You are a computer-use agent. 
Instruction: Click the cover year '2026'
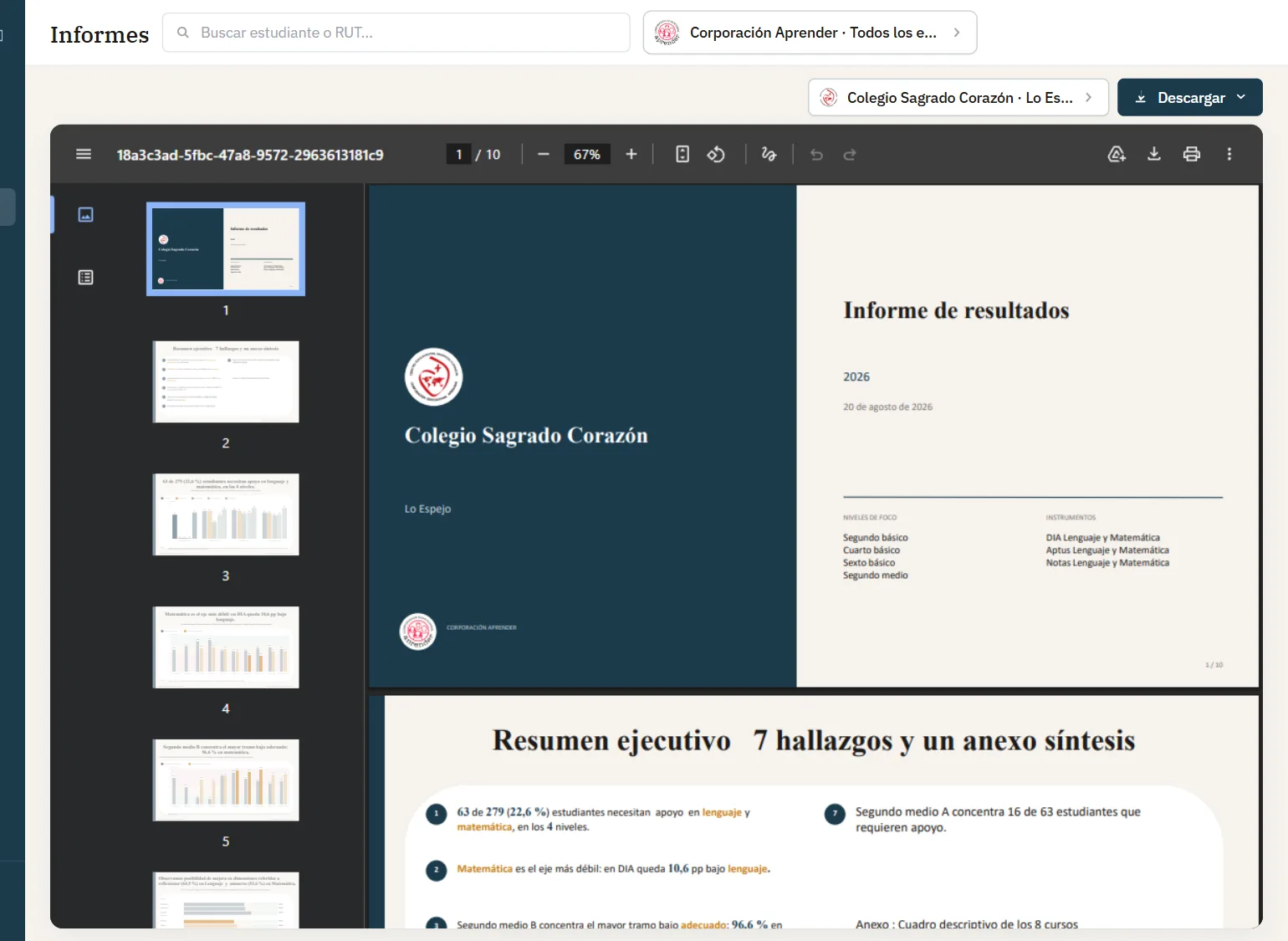point(856,377)
